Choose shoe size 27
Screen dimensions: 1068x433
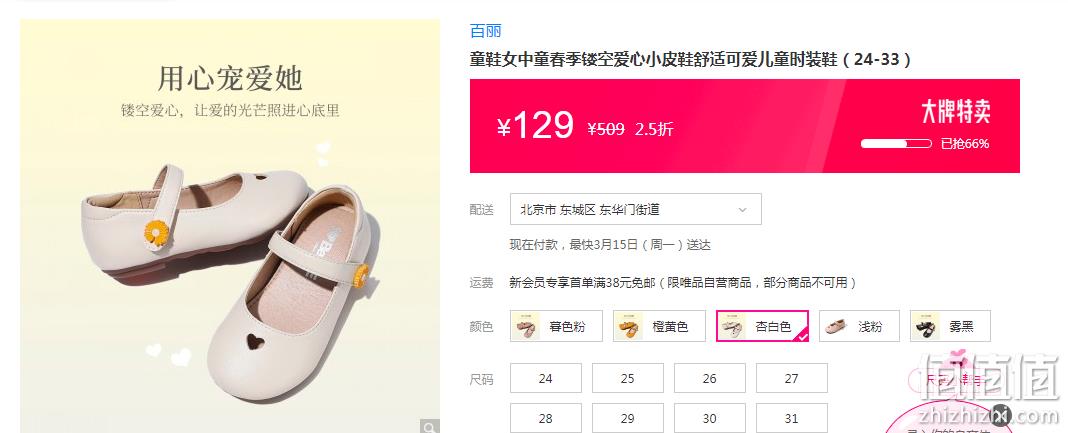(x=791, y=379)
